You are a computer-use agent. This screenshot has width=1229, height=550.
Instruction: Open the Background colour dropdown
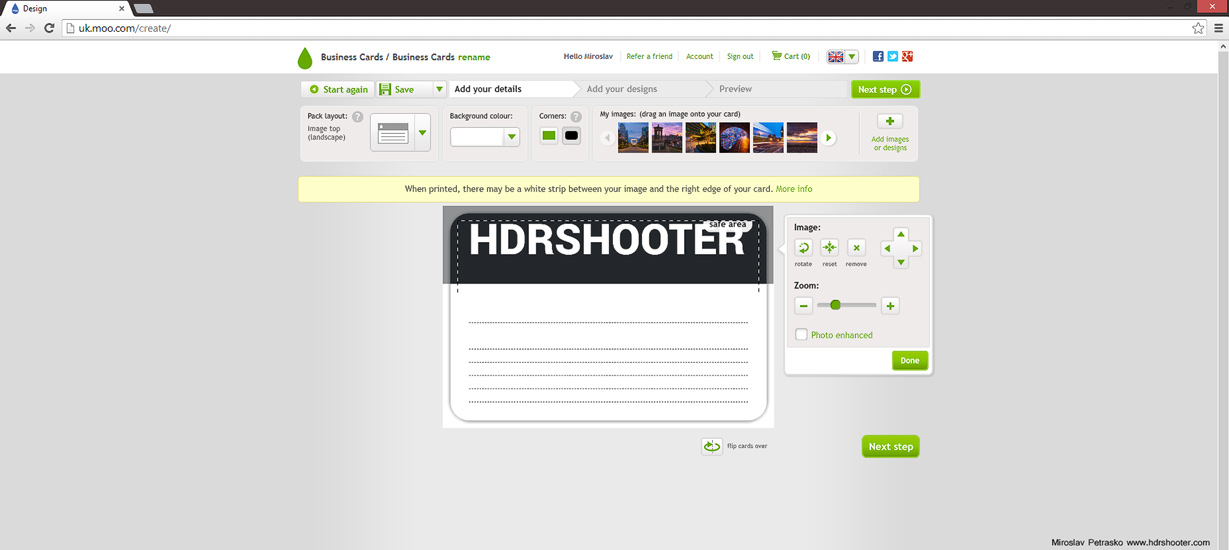512,137
